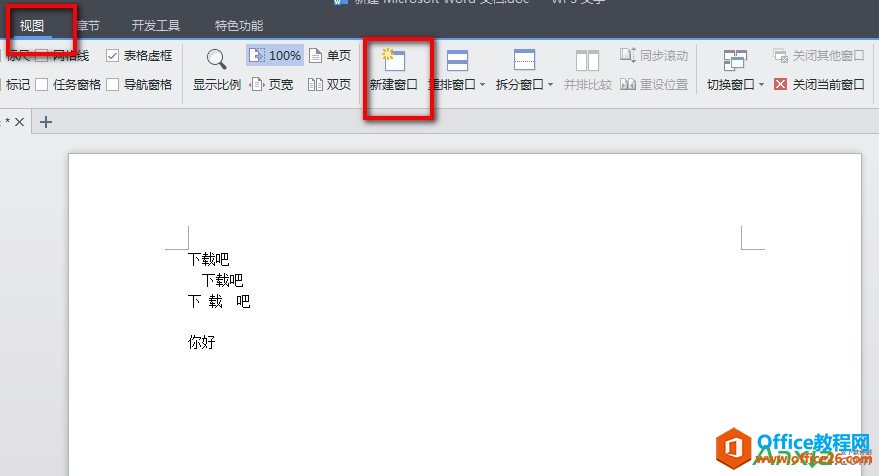Click the first line 下载吧
The height and width of the screenshot is (476, 879).
coord(209,259)
